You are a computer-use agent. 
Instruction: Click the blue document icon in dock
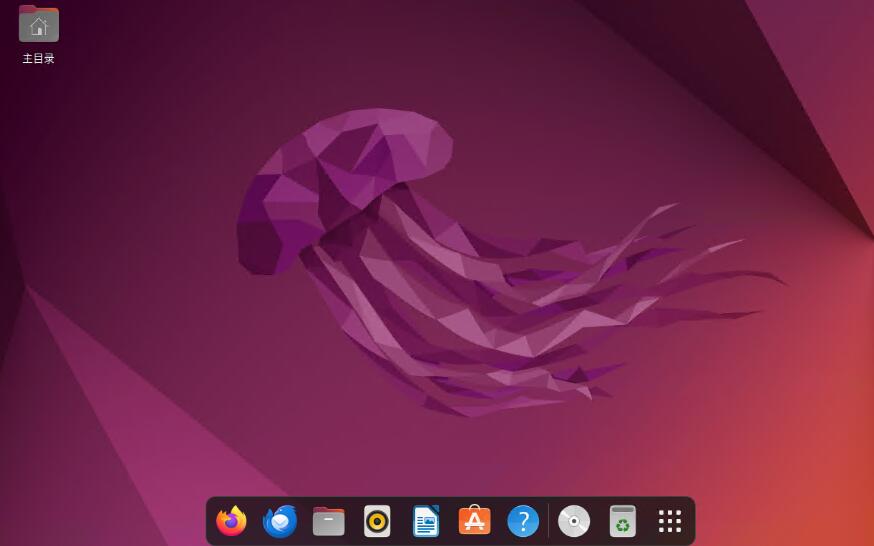pyautogui.click(x=426, y=521)
